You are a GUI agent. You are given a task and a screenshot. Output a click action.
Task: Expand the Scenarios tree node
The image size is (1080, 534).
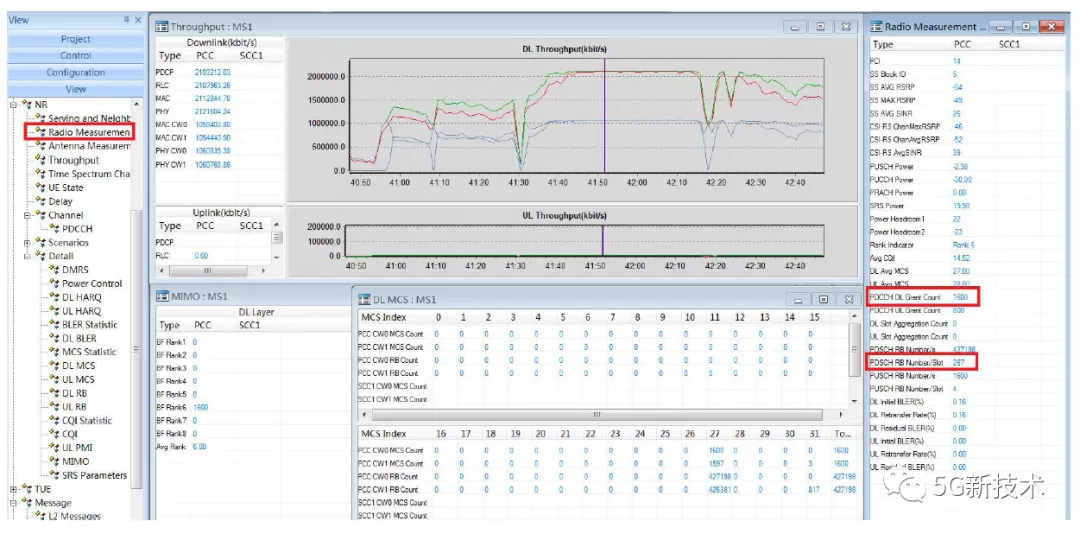28,243
